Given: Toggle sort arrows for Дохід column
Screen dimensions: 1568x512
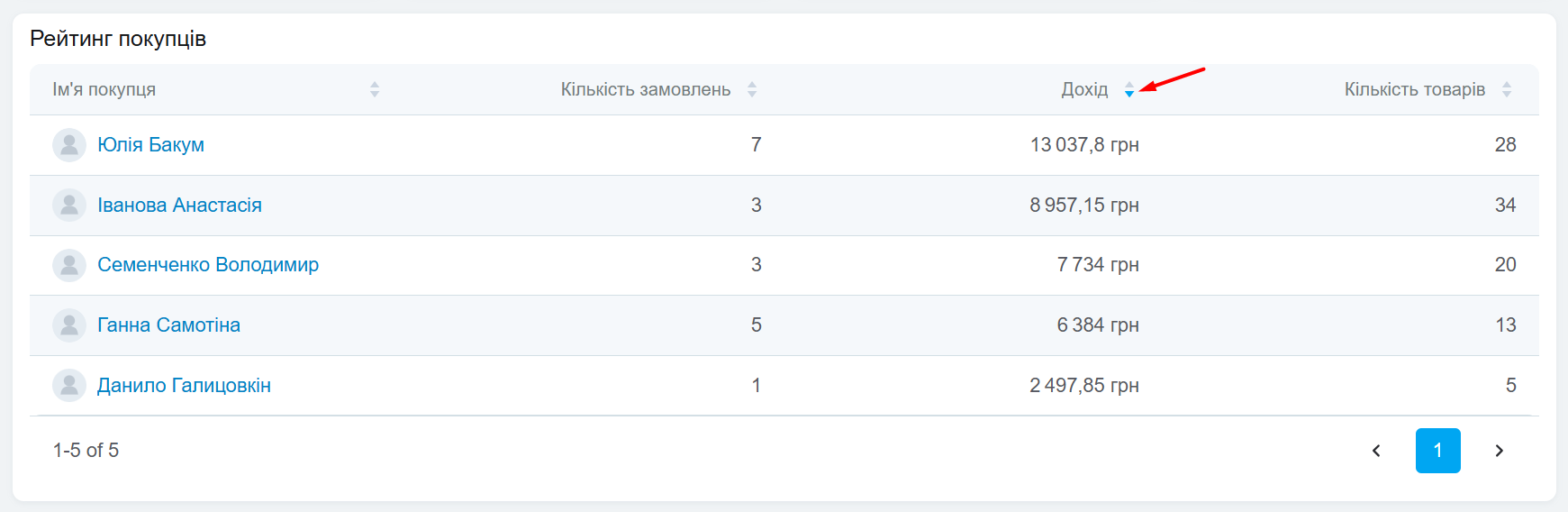Looking at the screenshot, I should [x=1129, y=89].
